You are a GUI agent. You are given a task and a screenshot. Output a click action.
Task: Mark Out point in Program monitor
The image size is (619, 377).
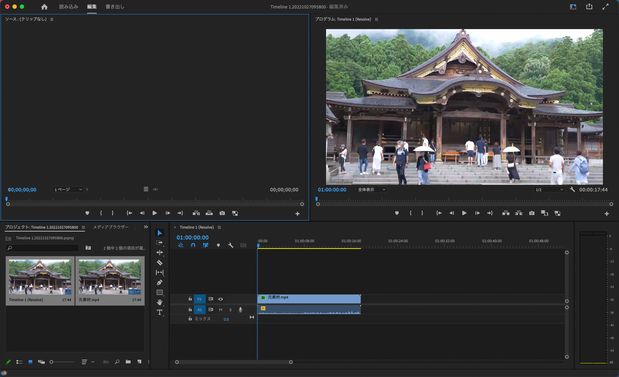(422, 213)
